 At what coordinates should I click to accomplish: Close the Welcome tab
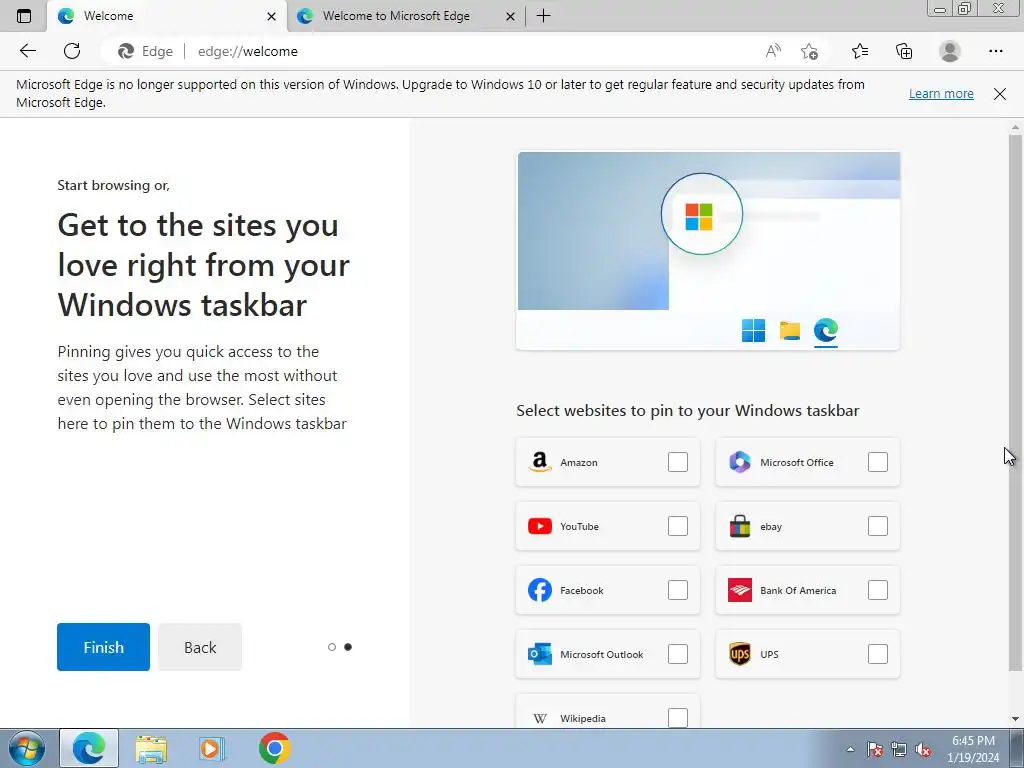[x=271, y=16]
